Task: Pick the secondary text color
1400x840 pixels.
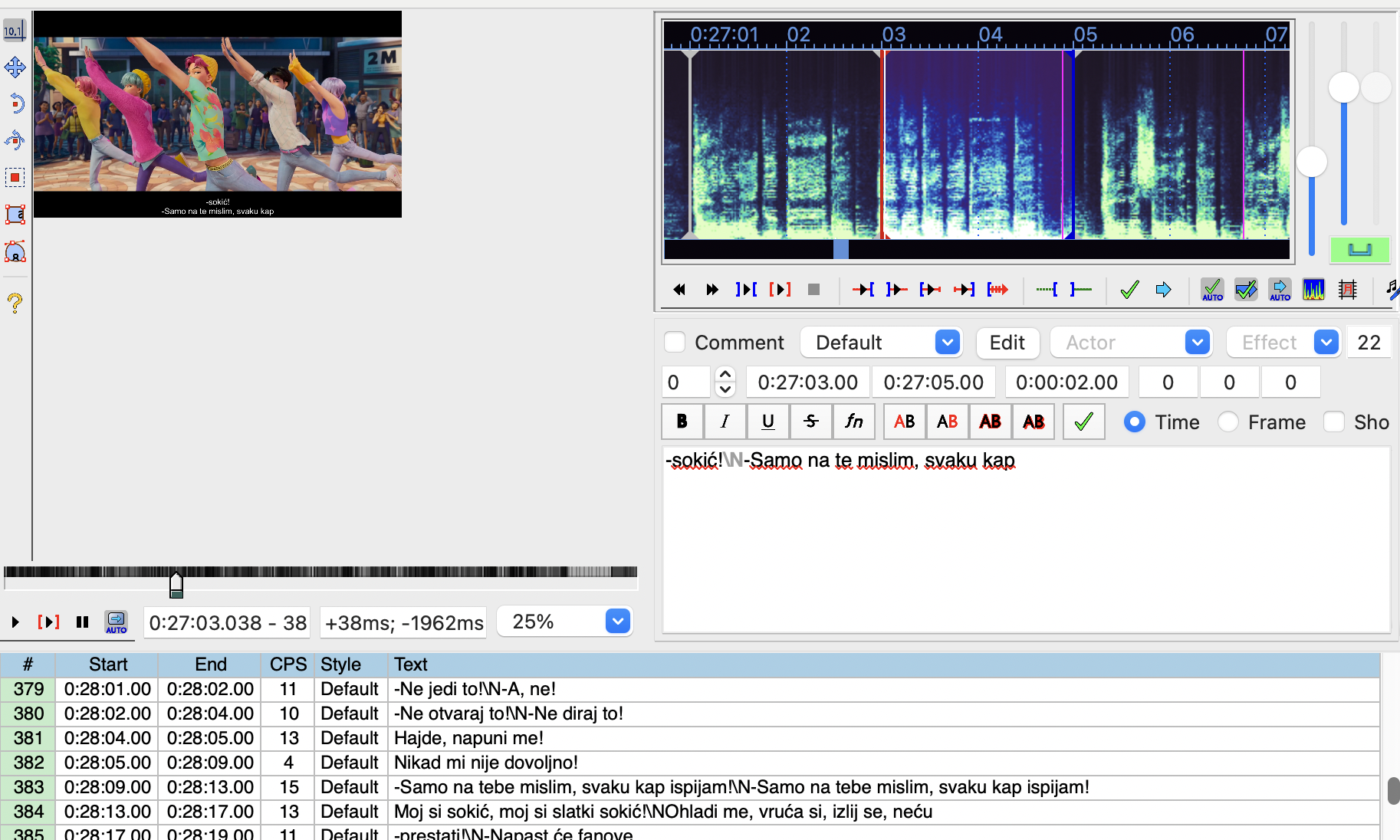Action: point(948,422)
